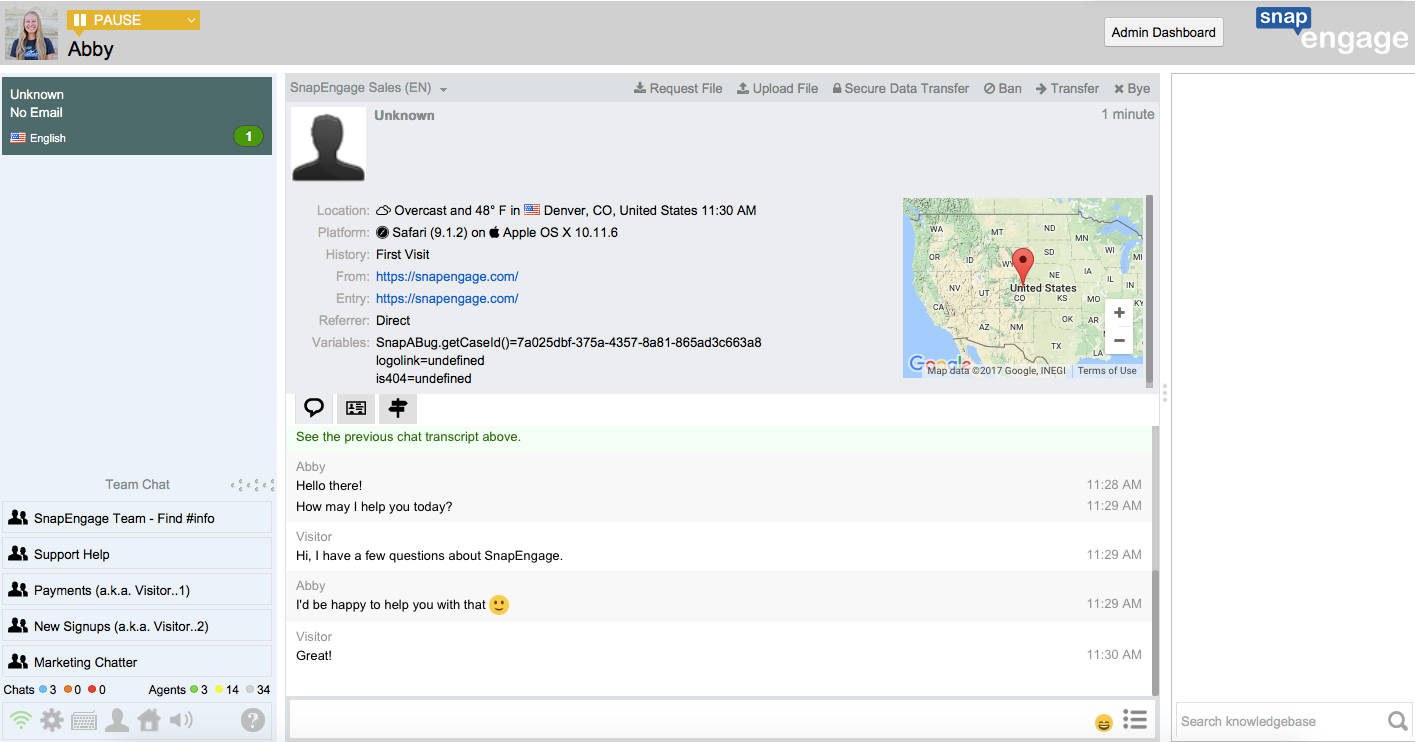Toggle sound notifications speaker icon
This screenshot has height=742, width=1415.
181,720
